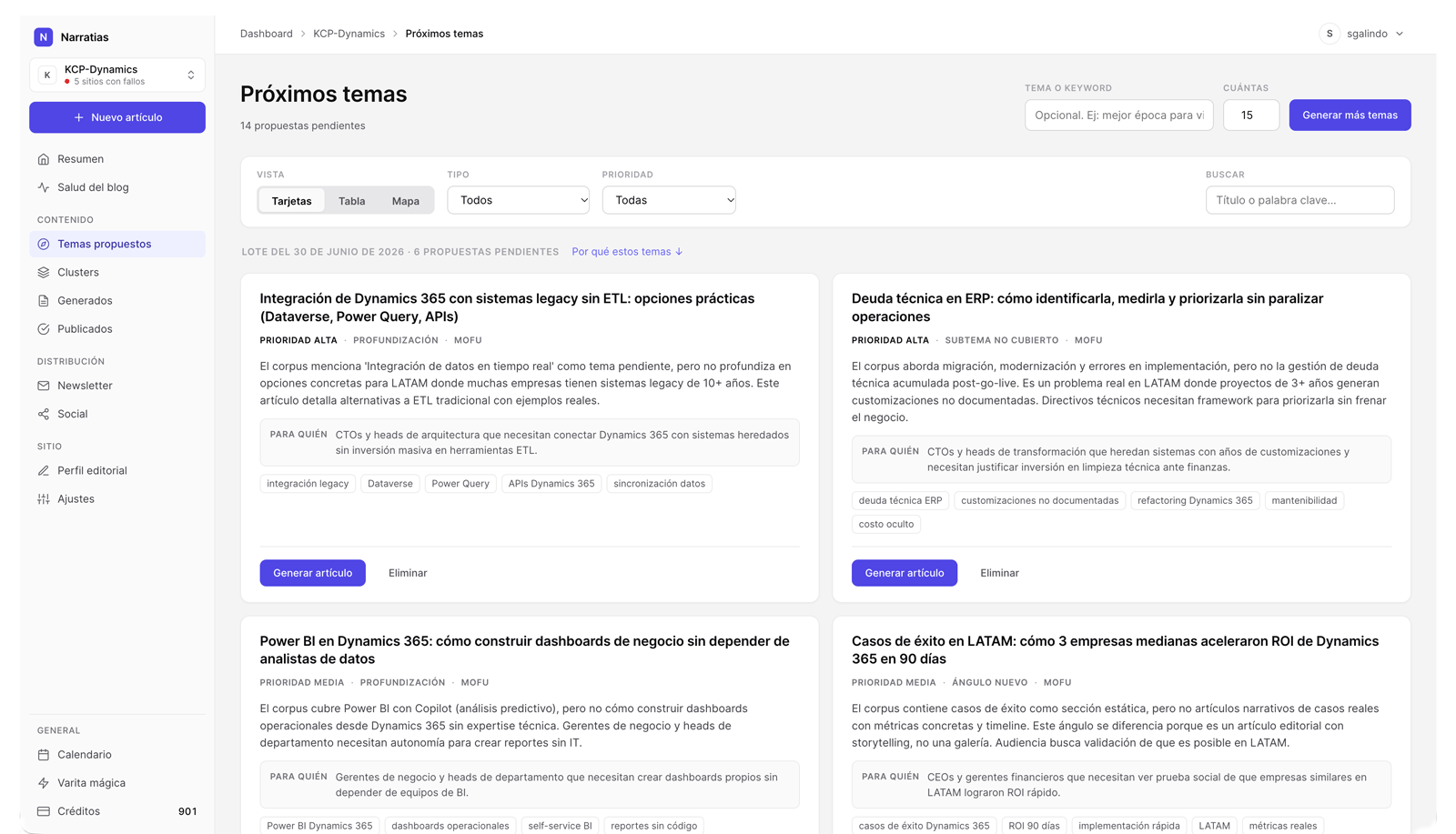This screenshot has width=1456, height=834.
Task: Click the Perfil editorial pencil icon
Action: tap(44, 470)
